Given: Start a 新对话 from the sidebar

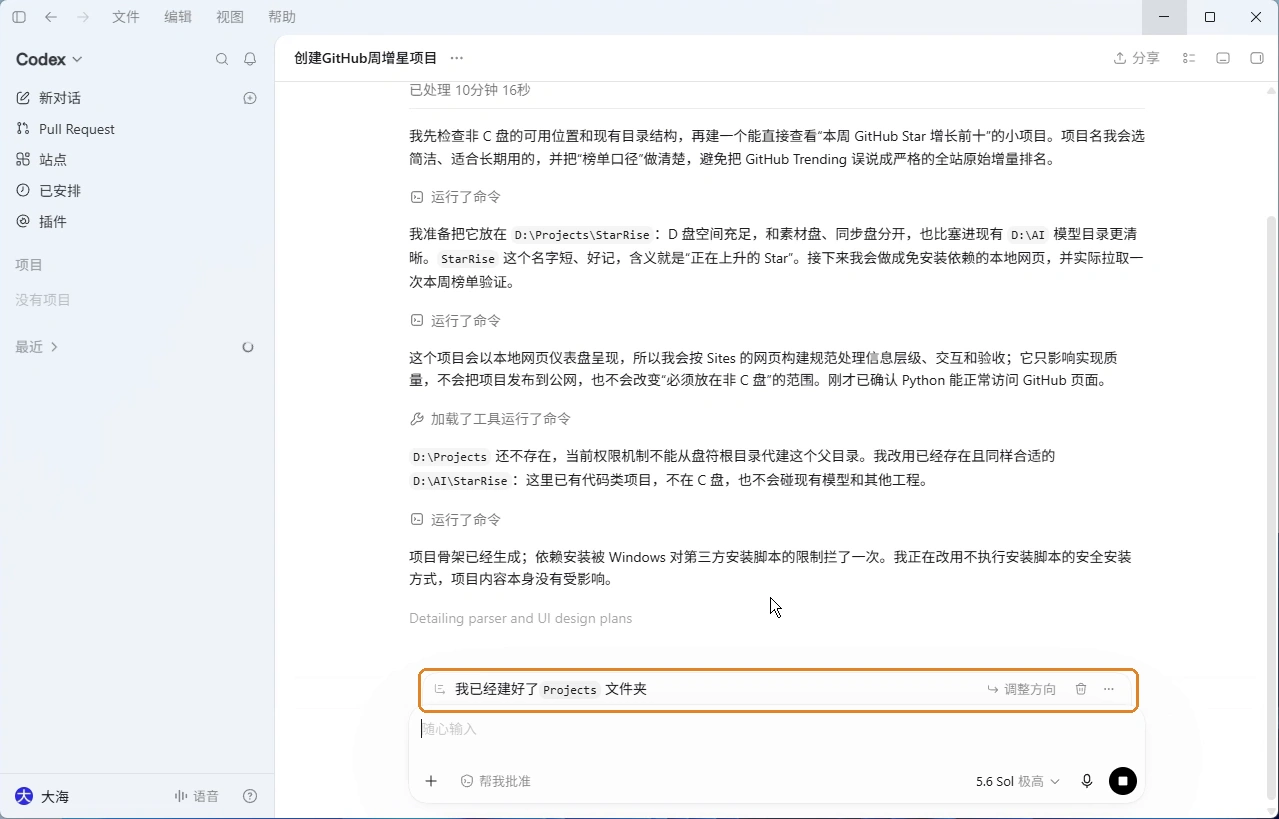Looking at the screenshot, I should (x=60, y=98).
